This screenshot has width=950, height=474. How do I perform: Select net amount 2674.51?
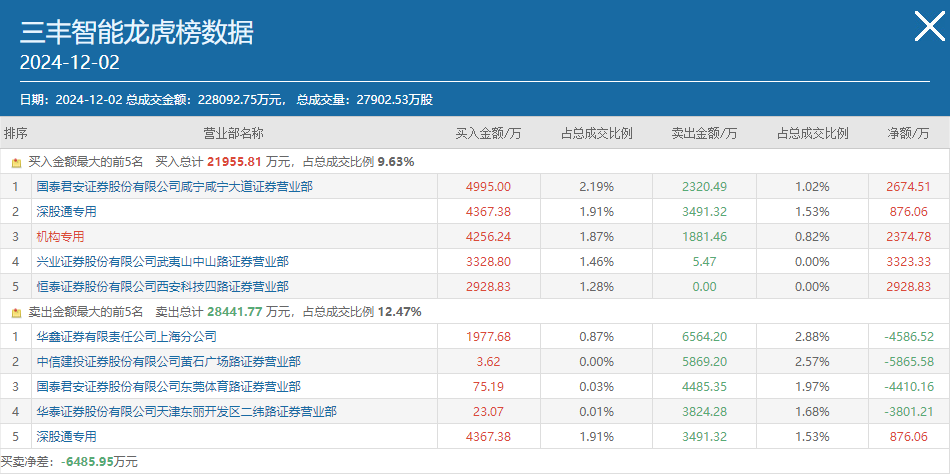908,187
